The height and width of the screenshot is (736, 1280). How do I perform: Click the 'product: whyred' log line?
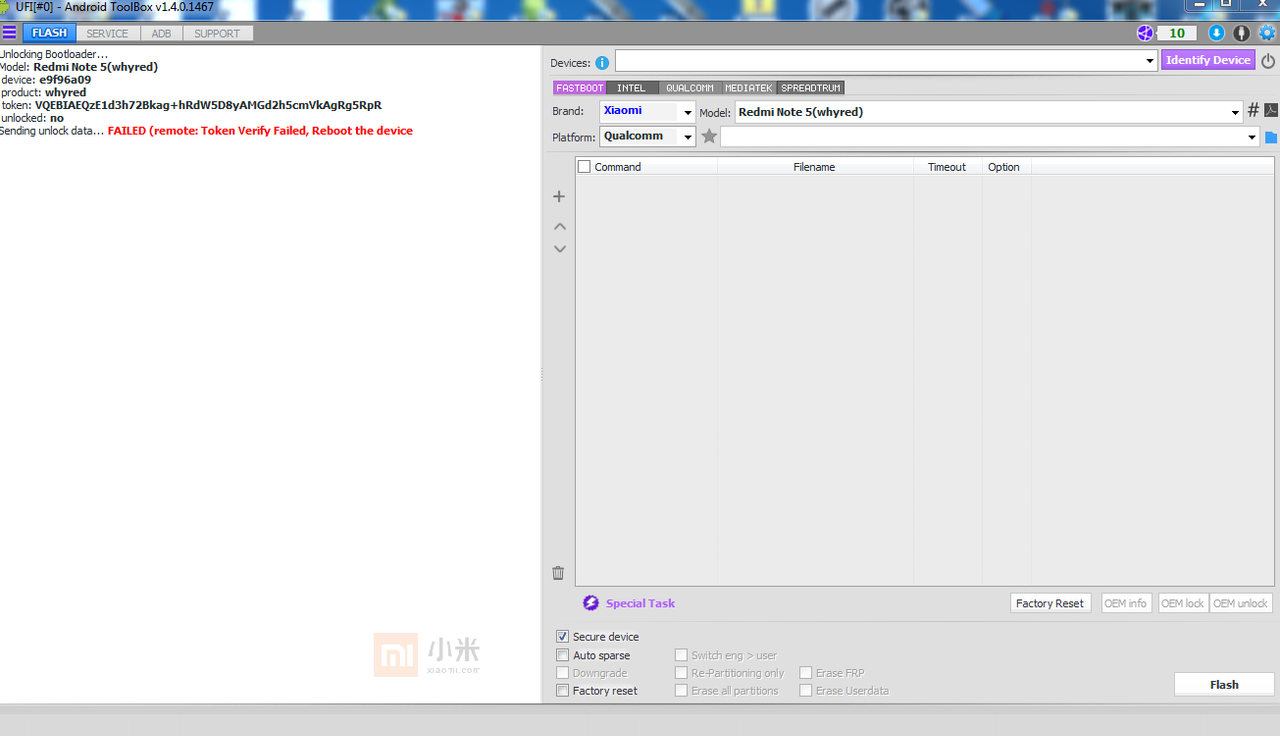(x=44, y=93)
